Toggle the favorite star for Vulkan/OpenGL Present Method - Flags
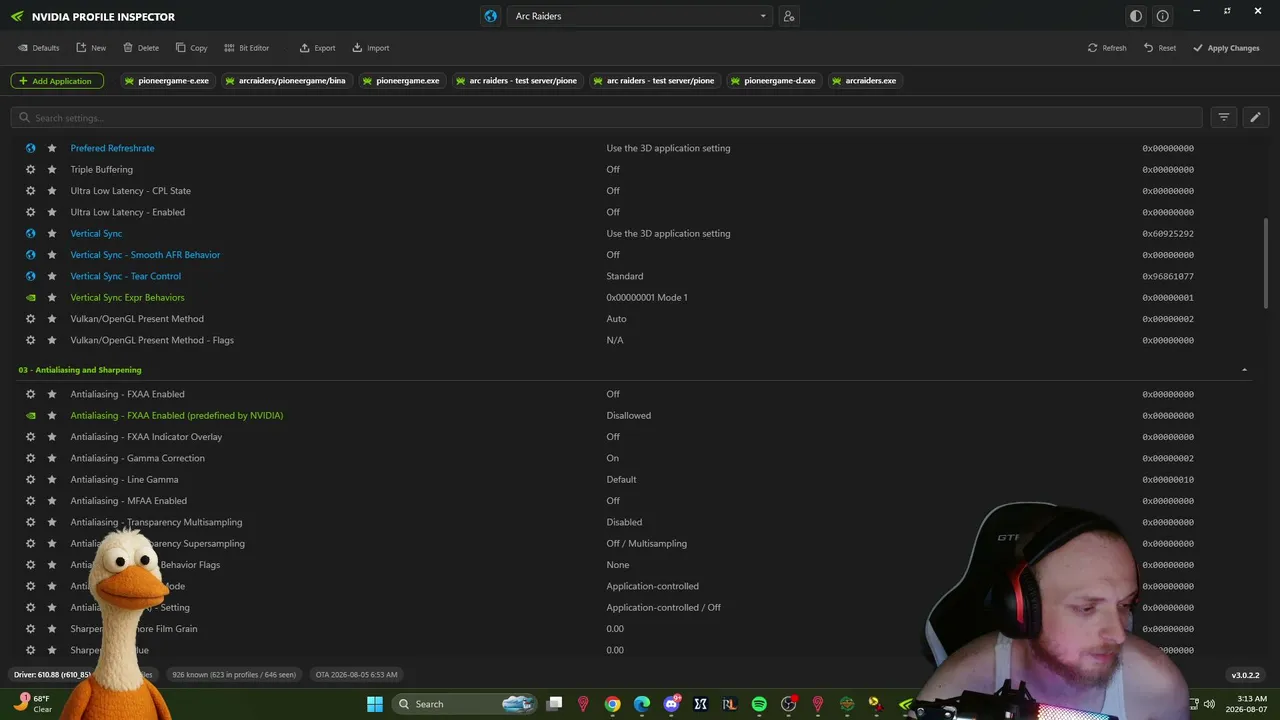The width and height of the screenshot is (1280, 720). coord(52,340)
